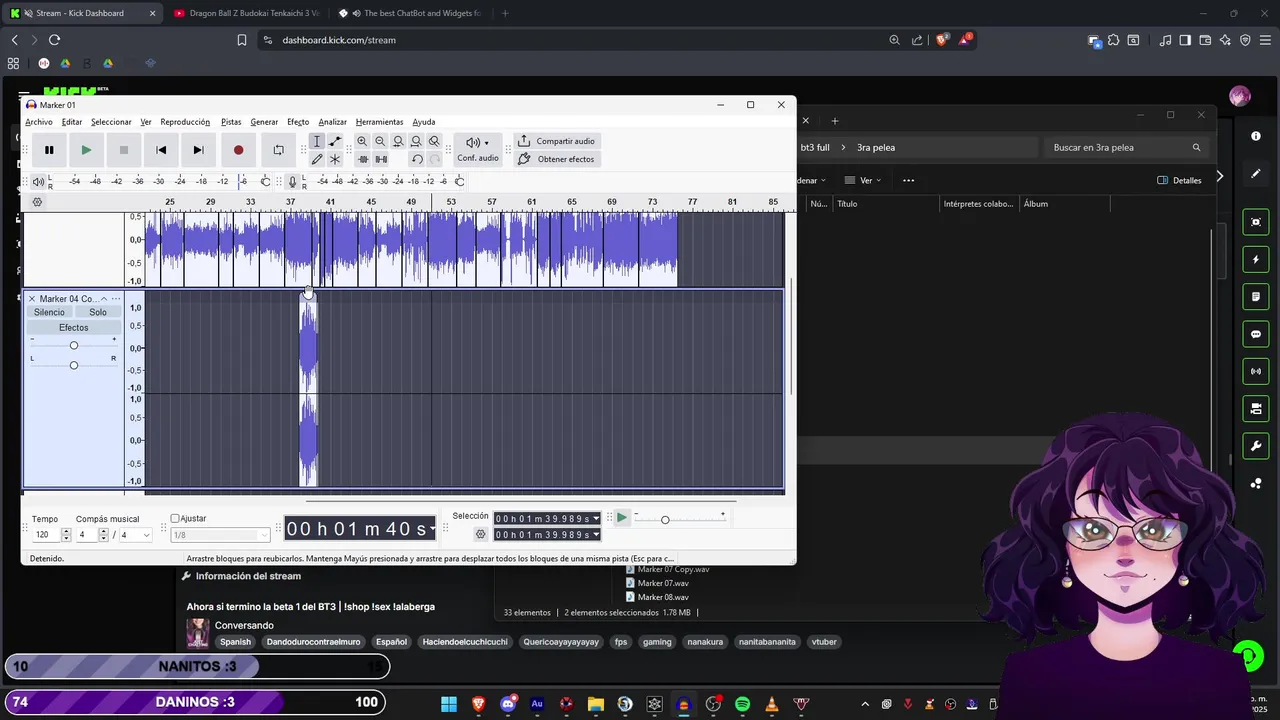1280x720 pixels.
Task: Open timeline options gear icon
Action: tap(37, 202)
